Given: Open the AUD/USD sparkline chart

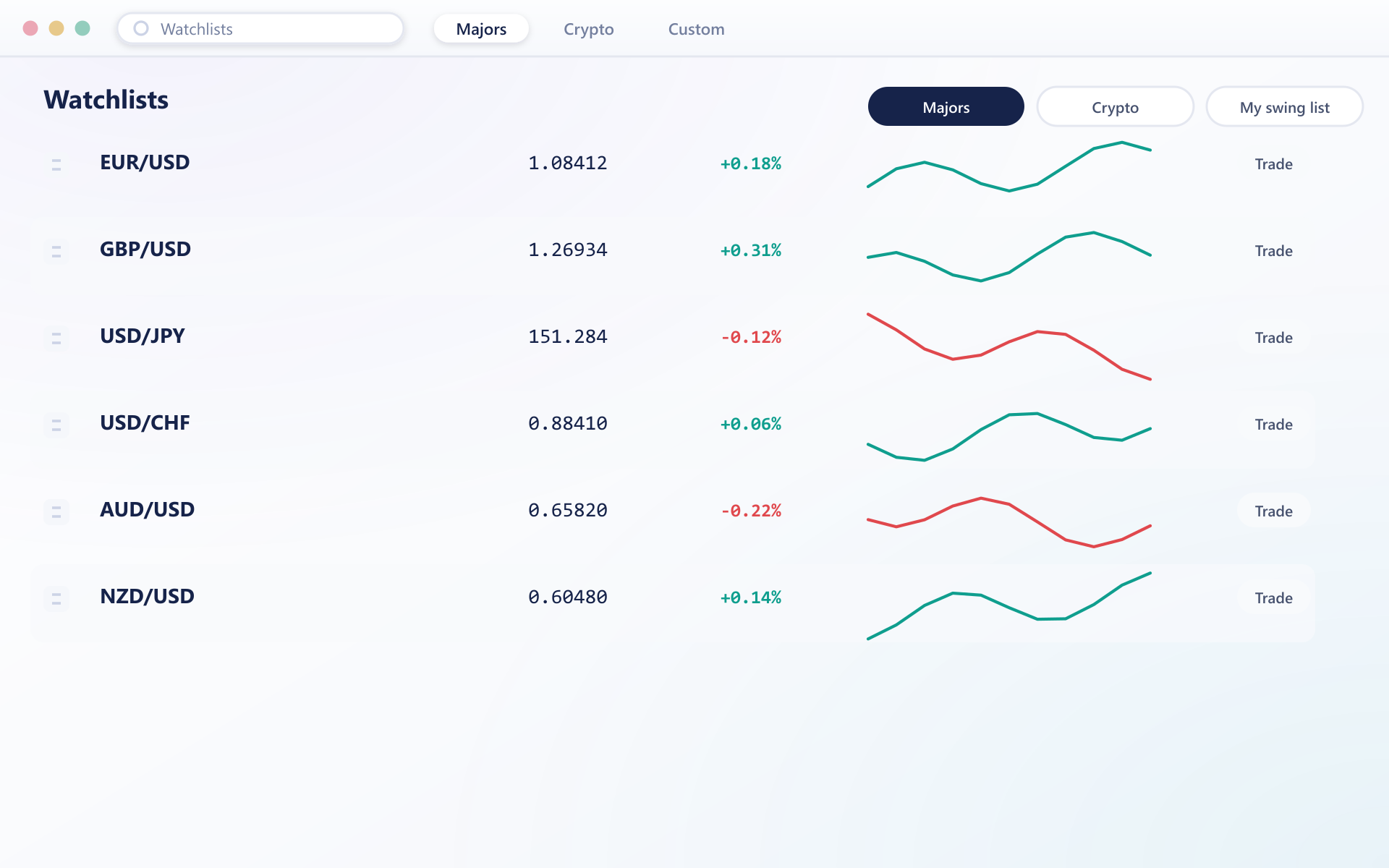Looking at the screenshot, I should (x=1009, y=522).
